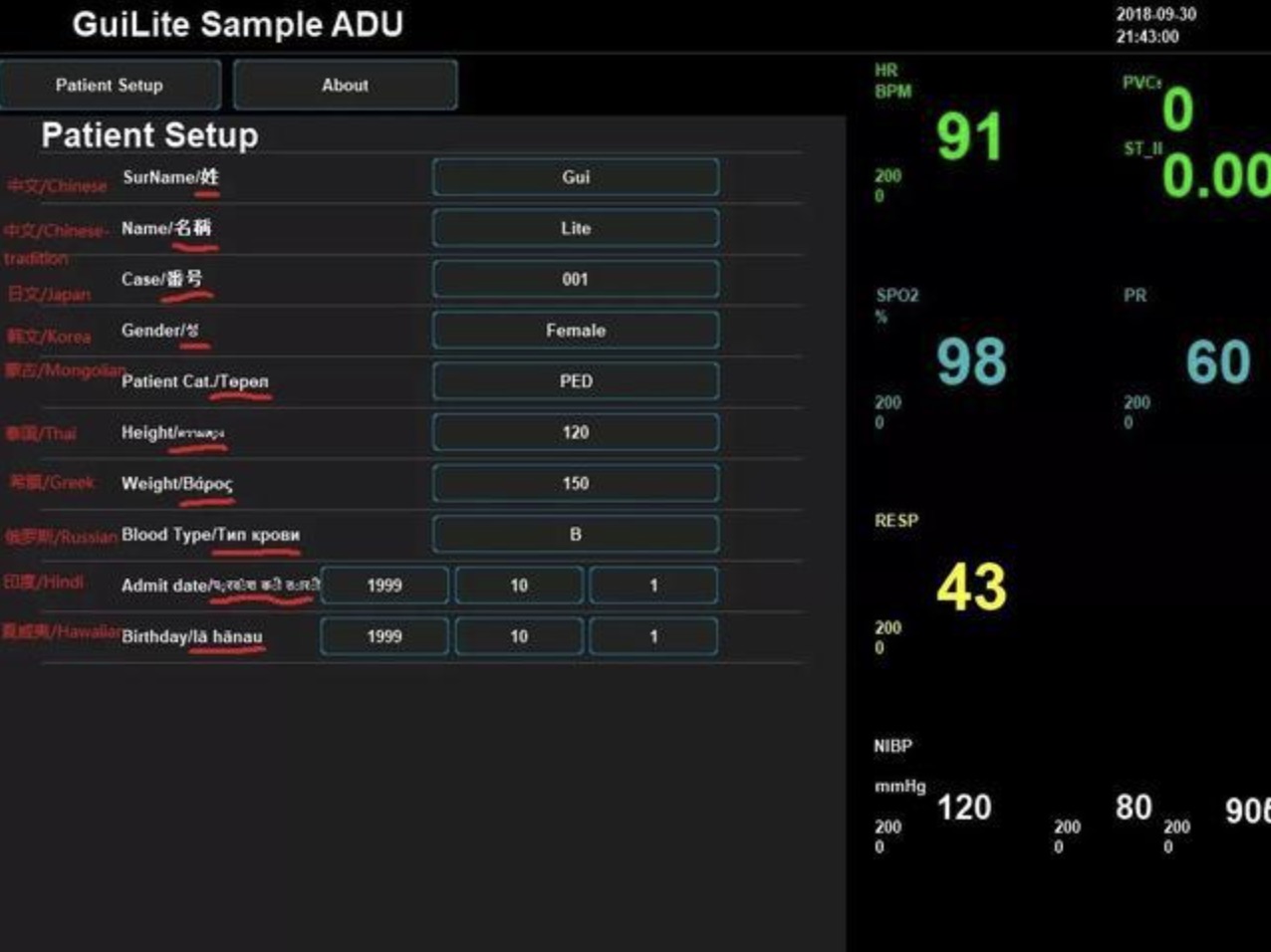The height and width of the screenshot is (952, 1271).
Task: Select the PR value 60
Action: 1217,361
